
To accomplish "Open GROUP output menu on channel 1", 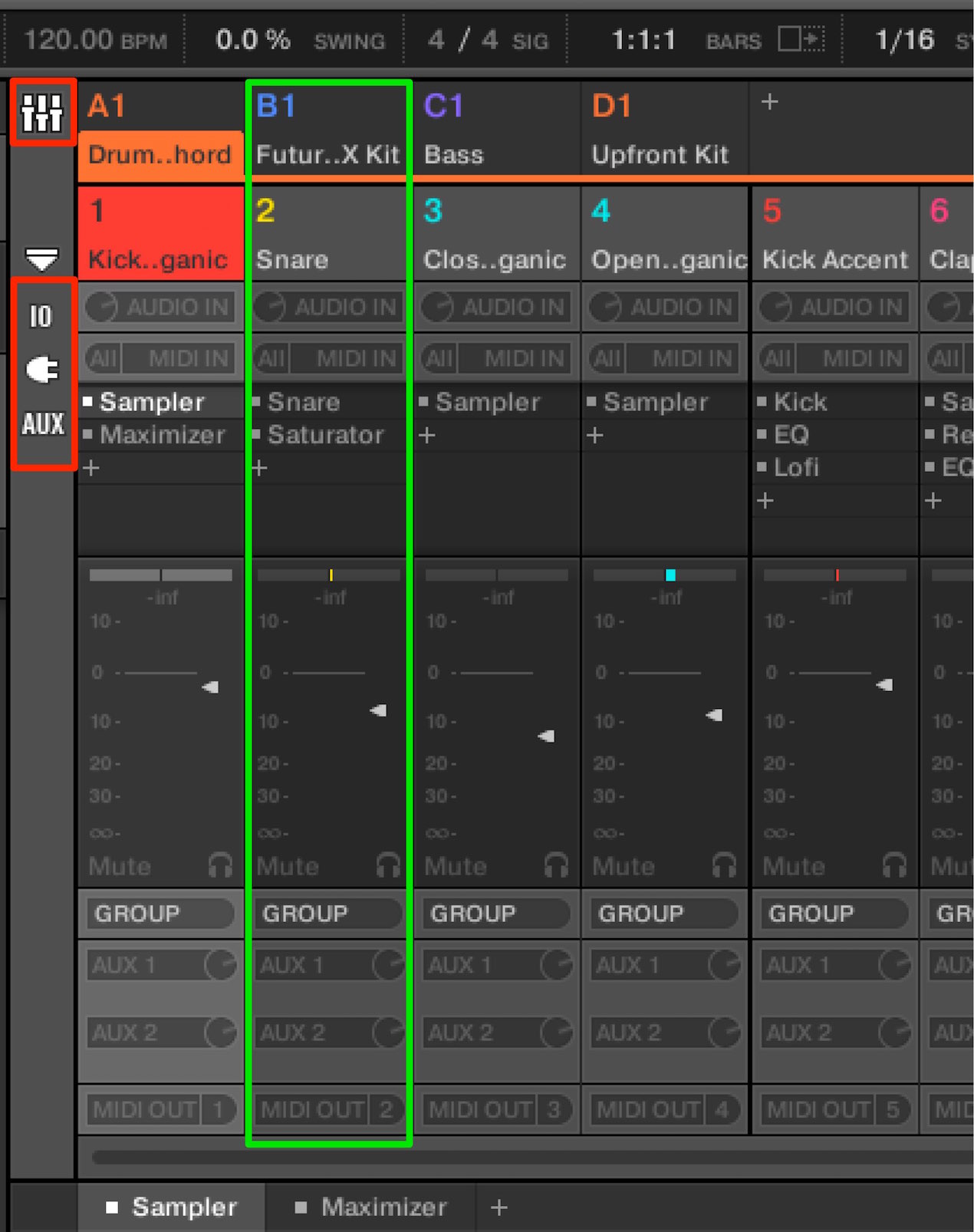I will 160,913.
